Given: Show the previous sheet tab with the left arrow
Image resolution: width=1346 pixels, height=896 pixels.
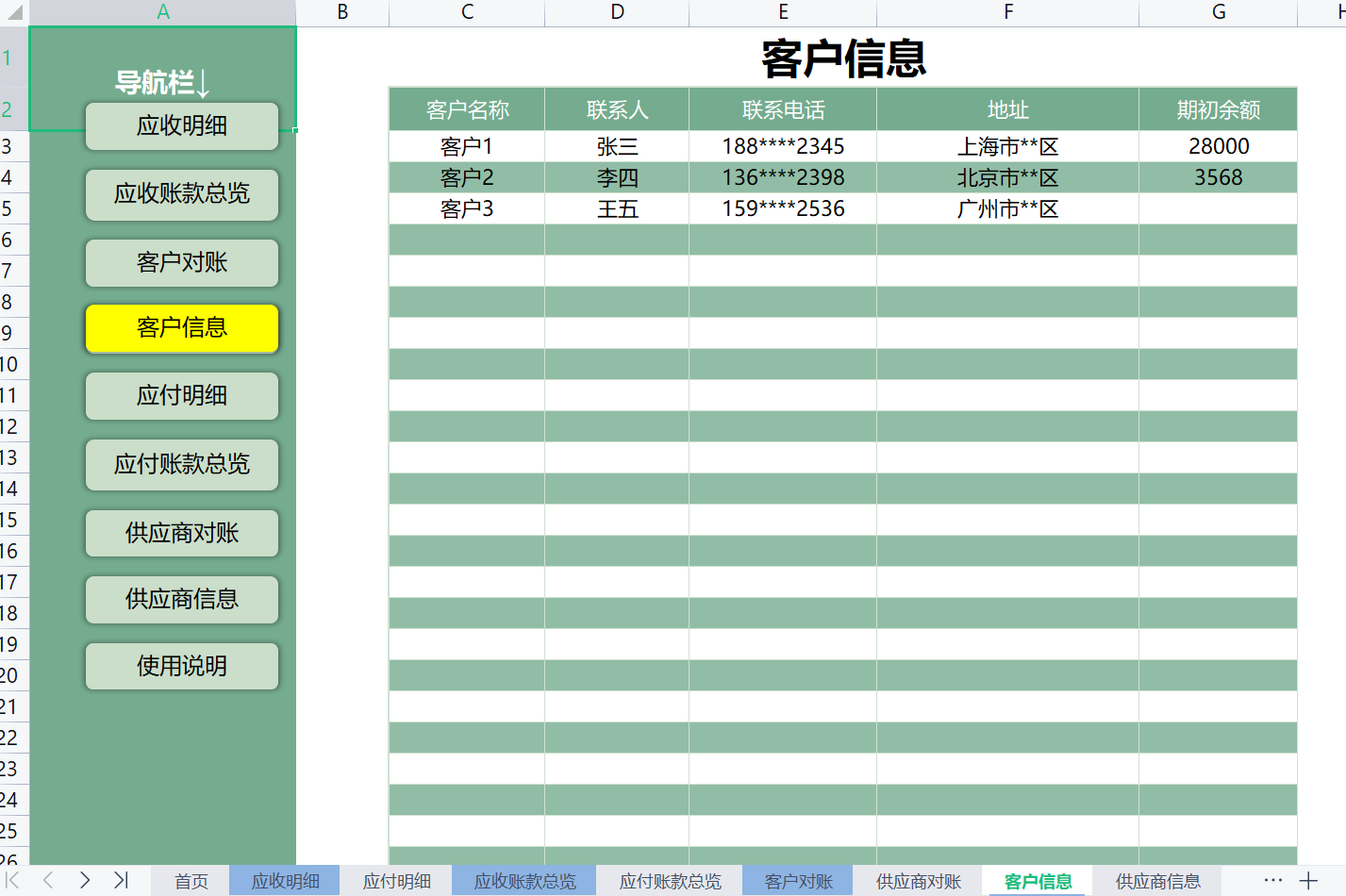Looking at the screenshot, I should tap(48, 880).
